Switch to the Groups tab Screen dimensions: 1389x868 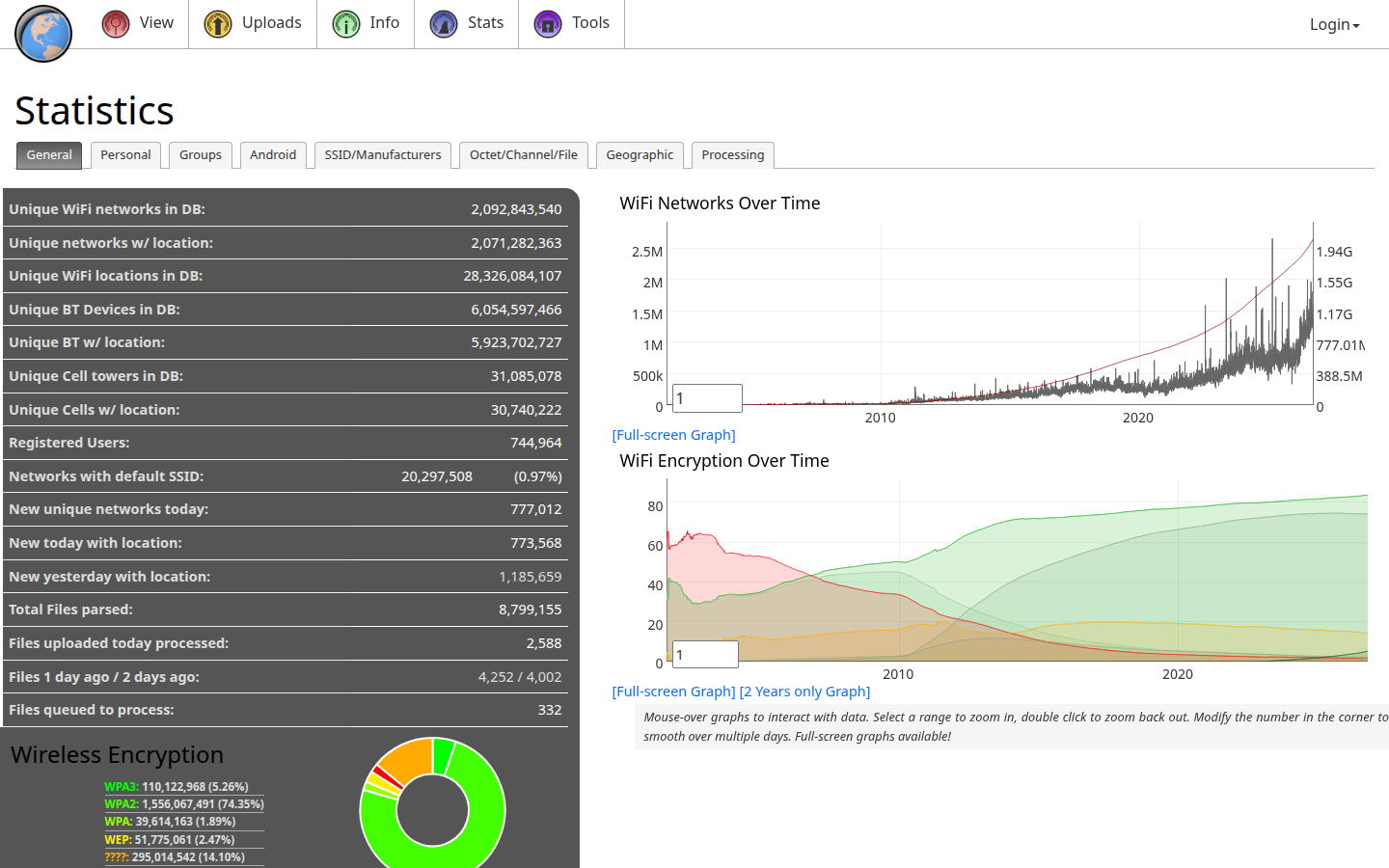(x=201, y=155)
